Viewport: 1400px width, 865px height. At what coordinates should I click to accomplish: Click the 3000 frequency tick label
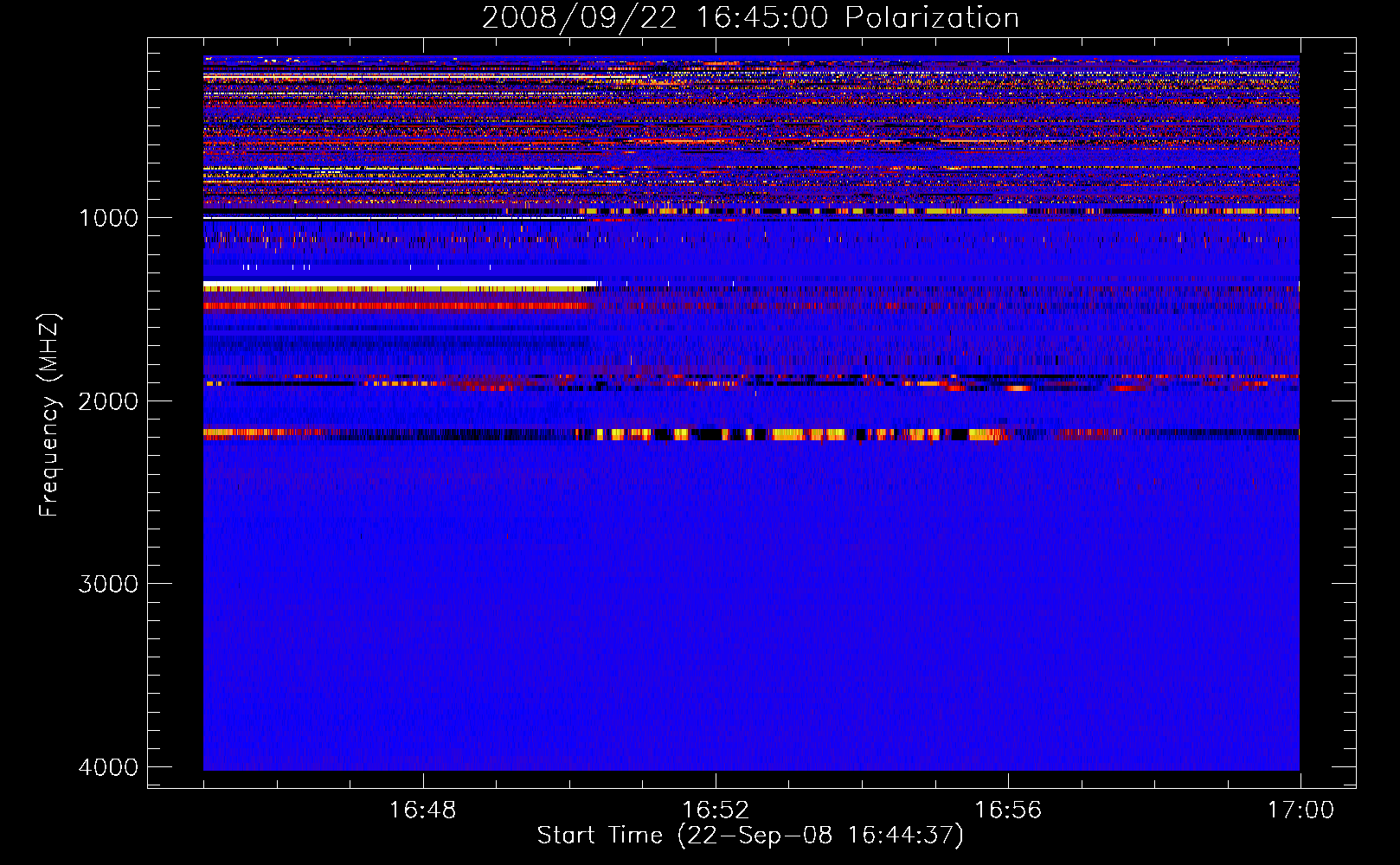click(x=108, y=584)
